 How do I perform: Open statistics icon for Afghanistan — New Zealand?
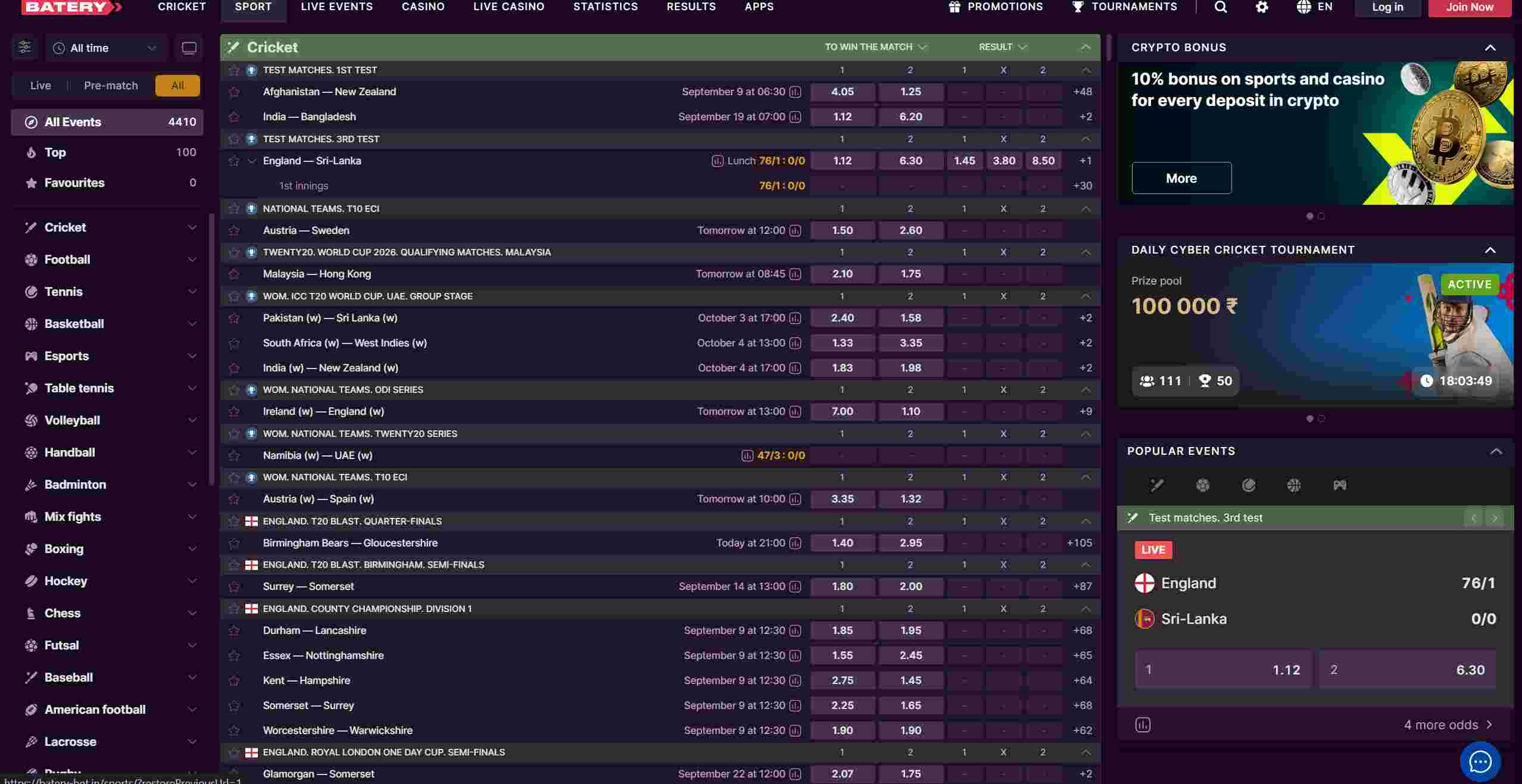tap(795, 92)
